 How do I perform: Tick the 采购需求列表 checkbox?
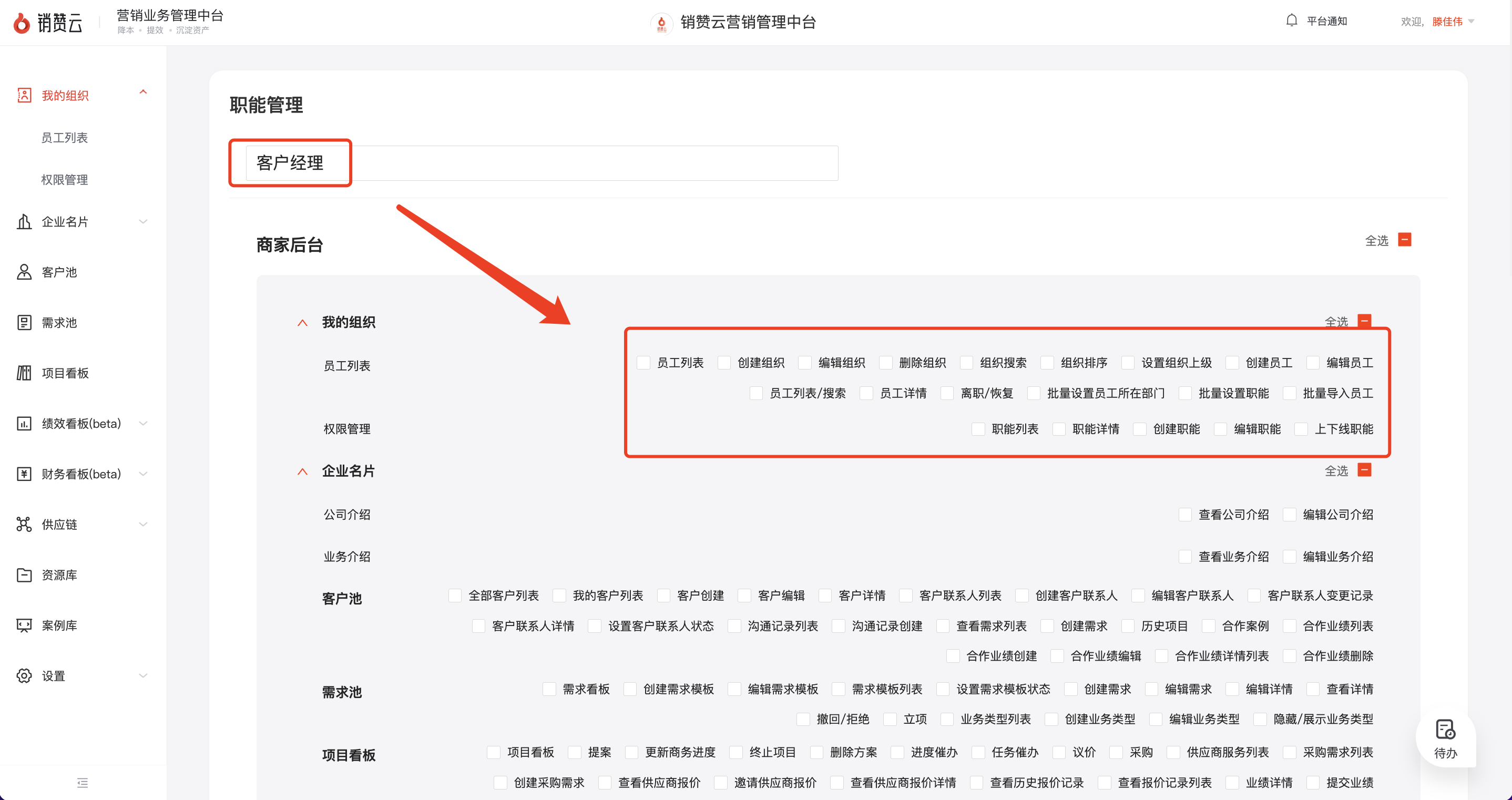(1290, 752)
